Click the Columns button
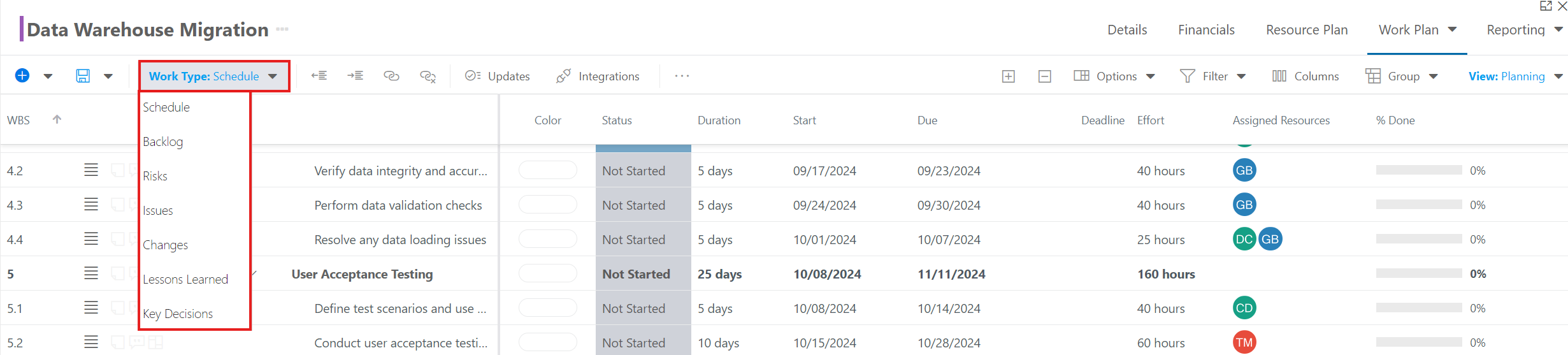Screen dimensions: 1568x355 1305,76
